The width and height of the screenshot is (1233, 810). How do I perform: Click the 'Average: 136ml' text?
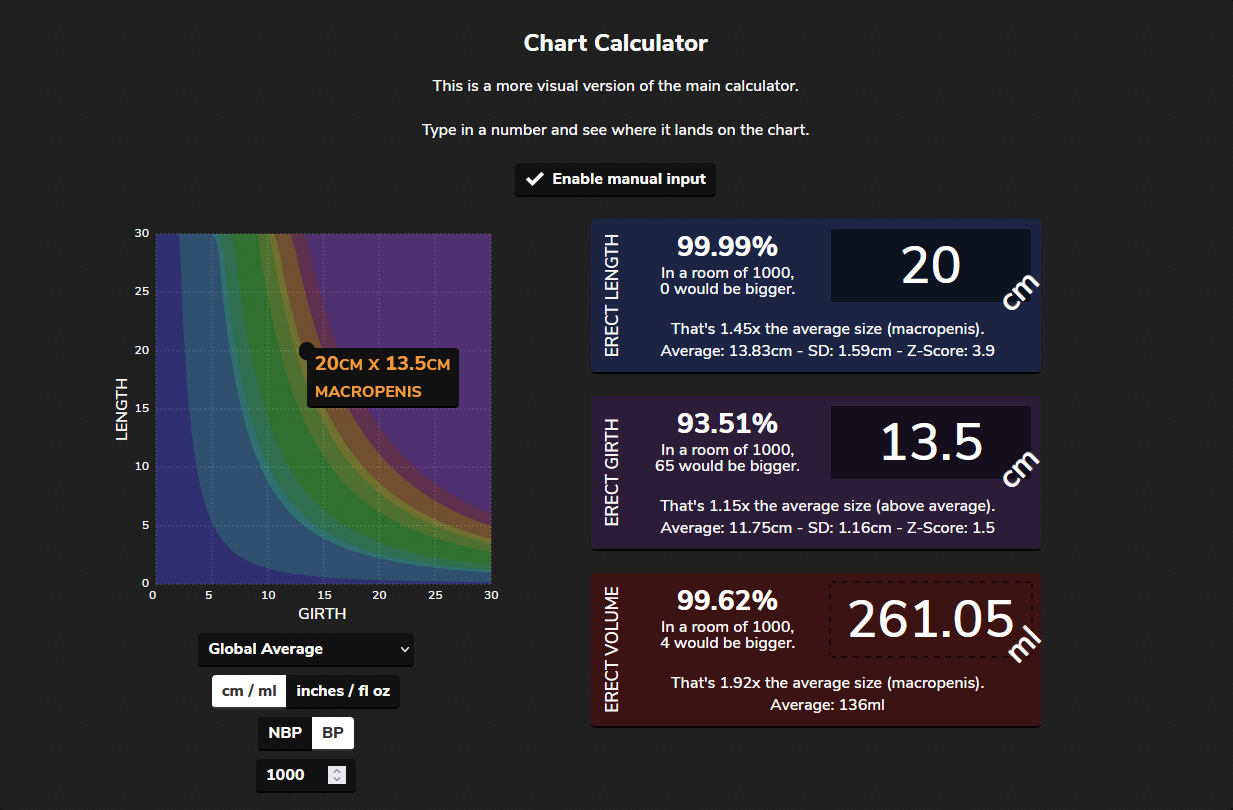point(827,705)
